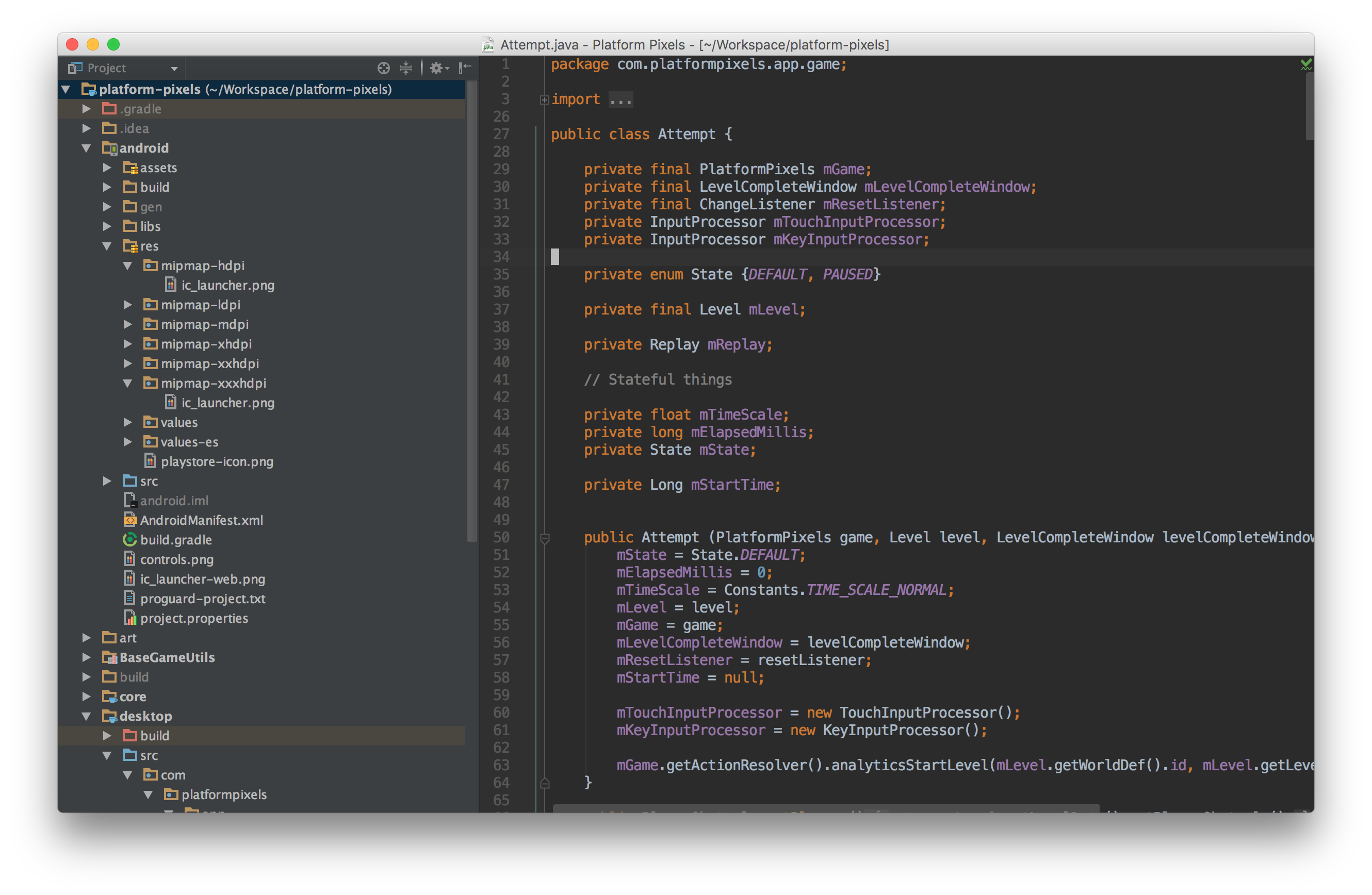Screen dimensions: 1372x895
Task: Unfold the collapsed import statements
Action: (x=544, y=100)
